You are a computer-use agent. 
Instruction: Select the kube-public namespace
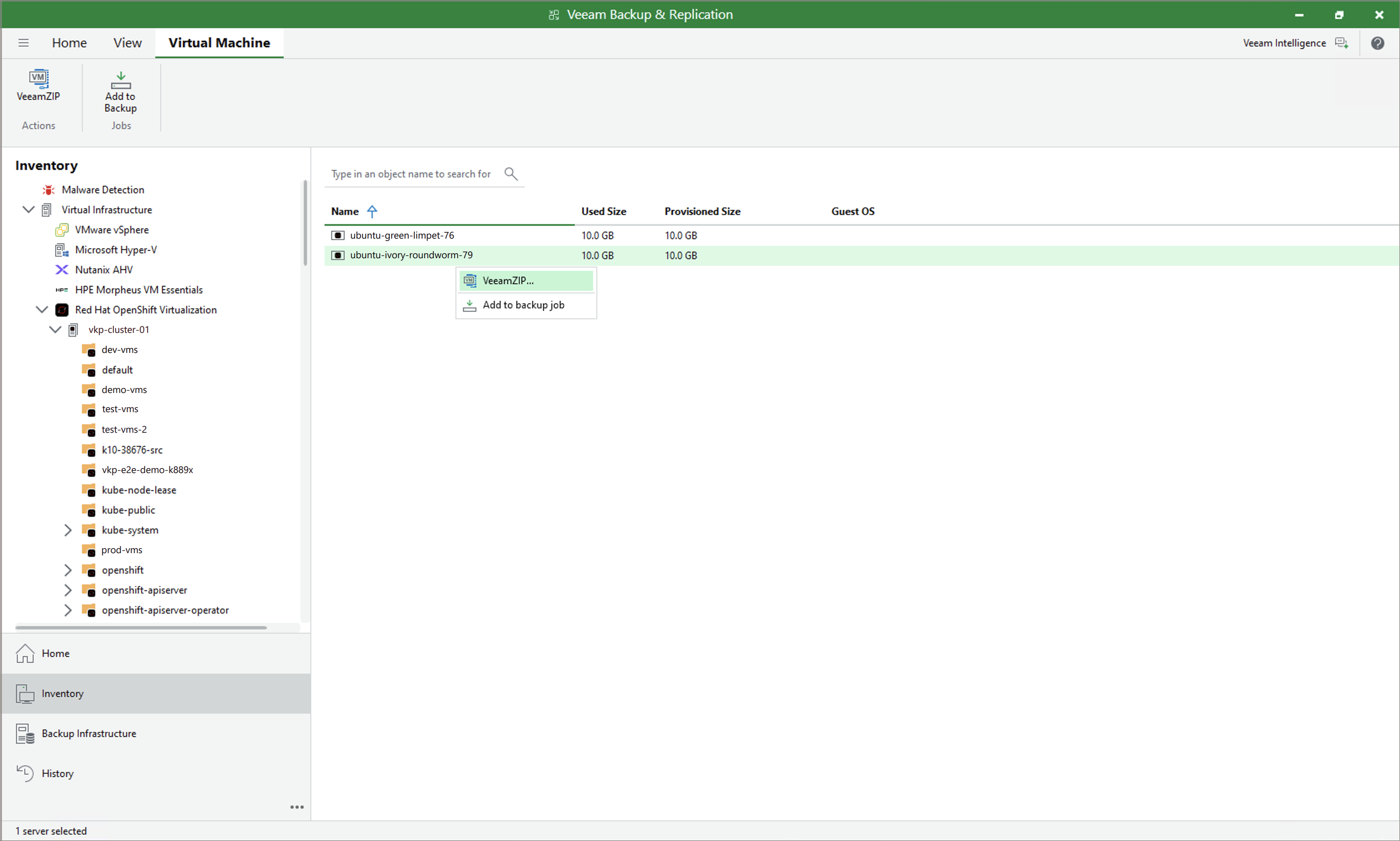[128, 510]
